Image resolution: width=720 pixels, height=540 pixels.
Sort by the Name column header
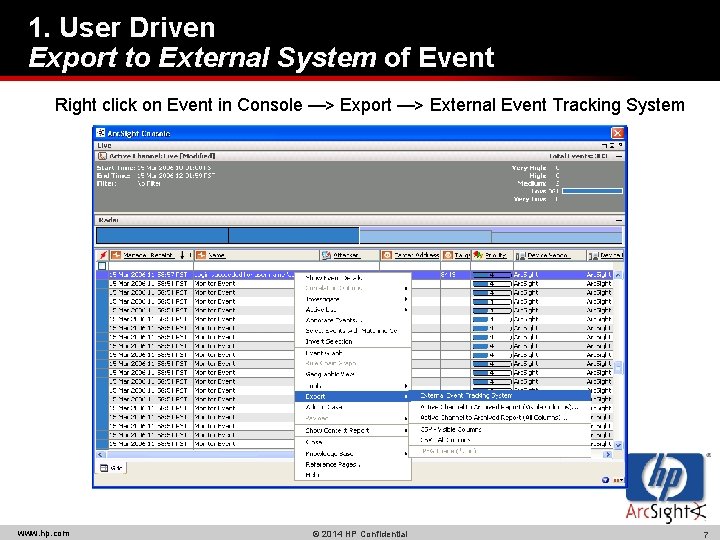pyautogui.click(x=257, y=255)
